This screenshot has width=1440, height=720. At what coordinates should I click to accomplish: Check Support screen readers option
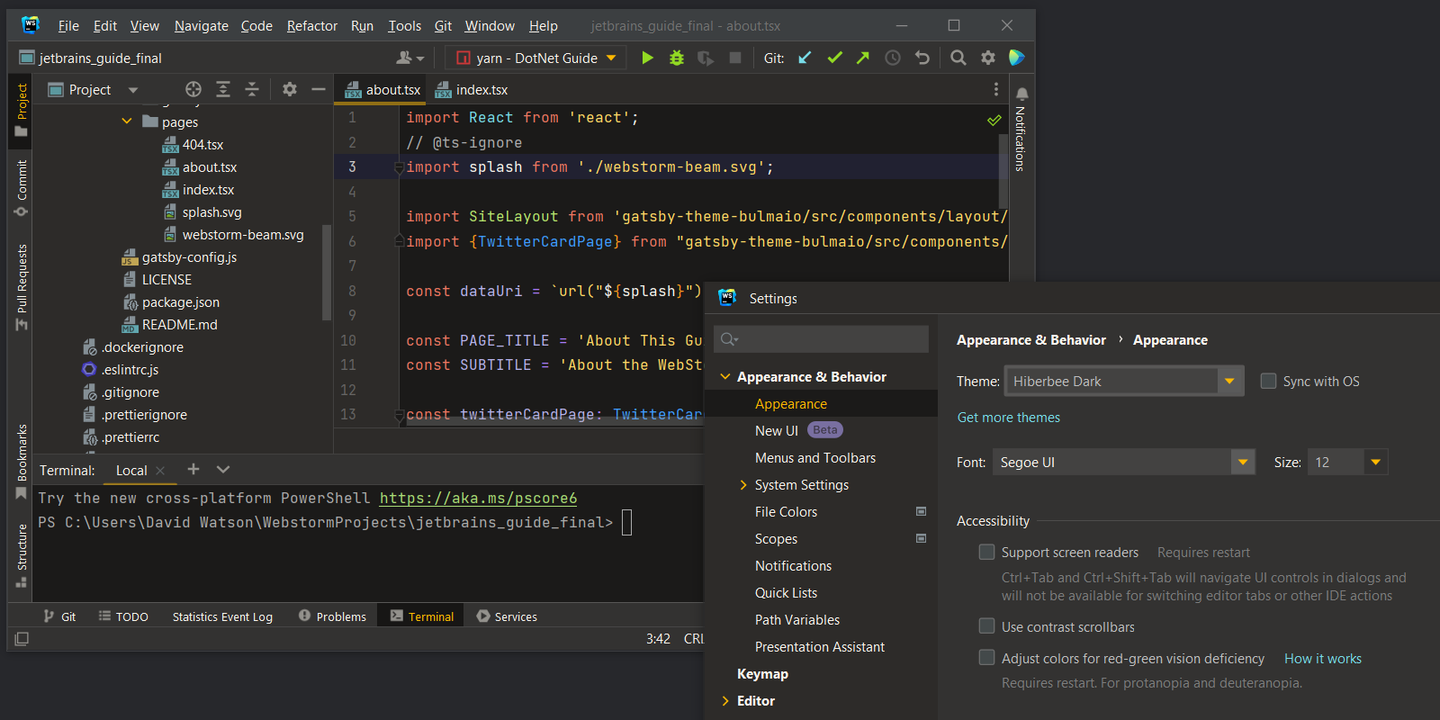pos(986,551)
